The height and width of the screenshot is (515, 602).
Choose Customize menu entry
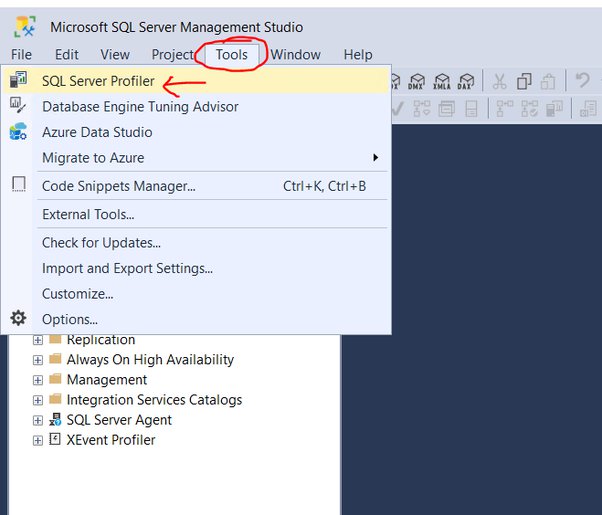196,294
